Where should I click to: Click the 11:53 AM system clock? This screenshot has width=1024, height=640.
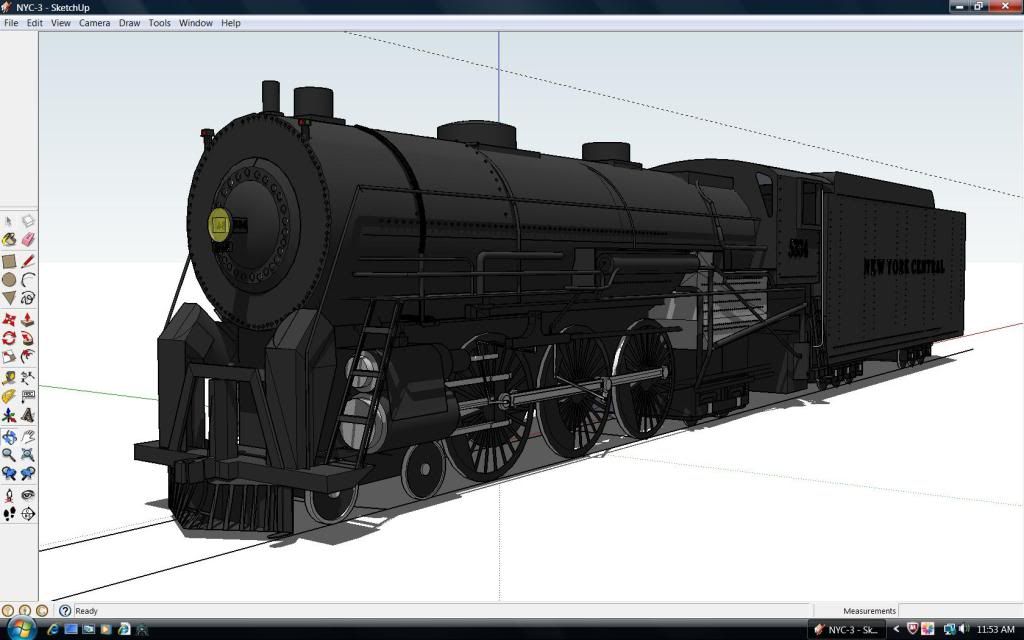click(x=995, y=630)
